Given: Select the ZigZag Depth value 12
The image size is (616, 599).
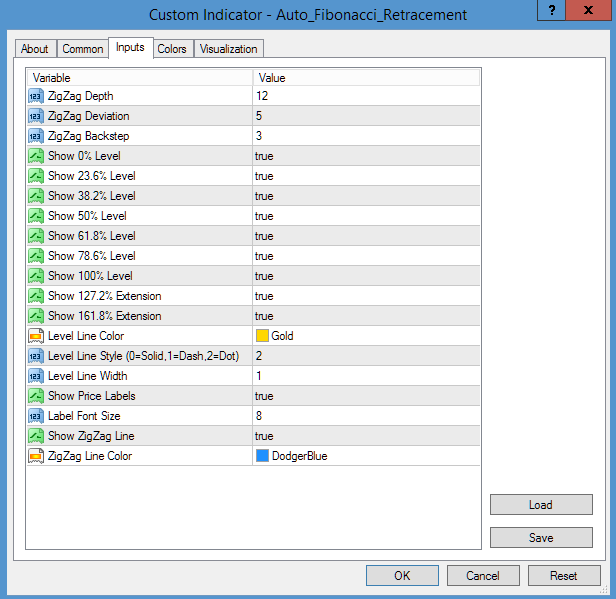Looking at the screenshot, I should pyautogui.click(x=262, y=96).
